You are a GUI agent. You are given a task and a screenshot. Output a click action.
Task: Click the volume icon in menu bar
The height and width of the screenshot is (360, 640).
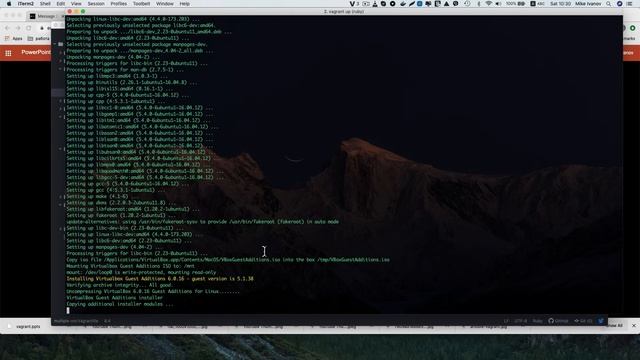click(x=498, y=4)
